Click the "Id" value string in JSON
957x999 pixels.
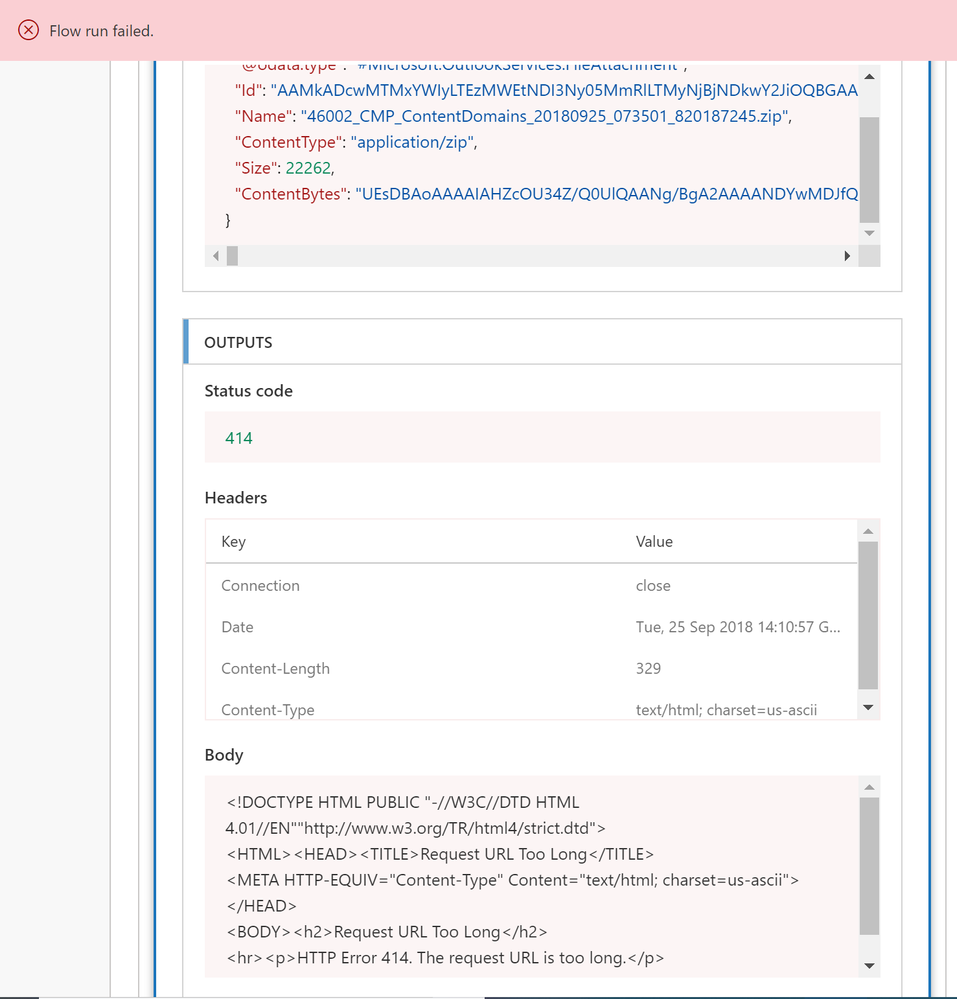coord(565,90)
